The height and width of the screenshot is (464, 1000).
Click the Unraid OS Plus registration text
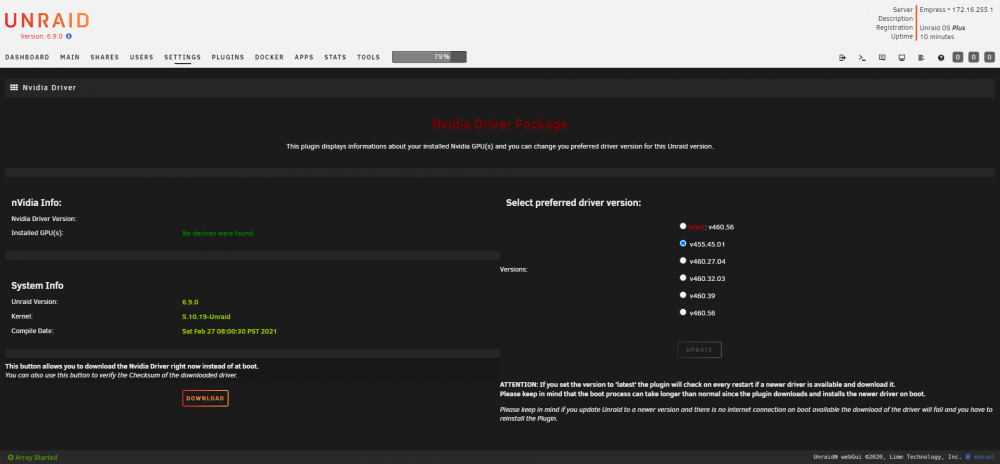[942, 28]
